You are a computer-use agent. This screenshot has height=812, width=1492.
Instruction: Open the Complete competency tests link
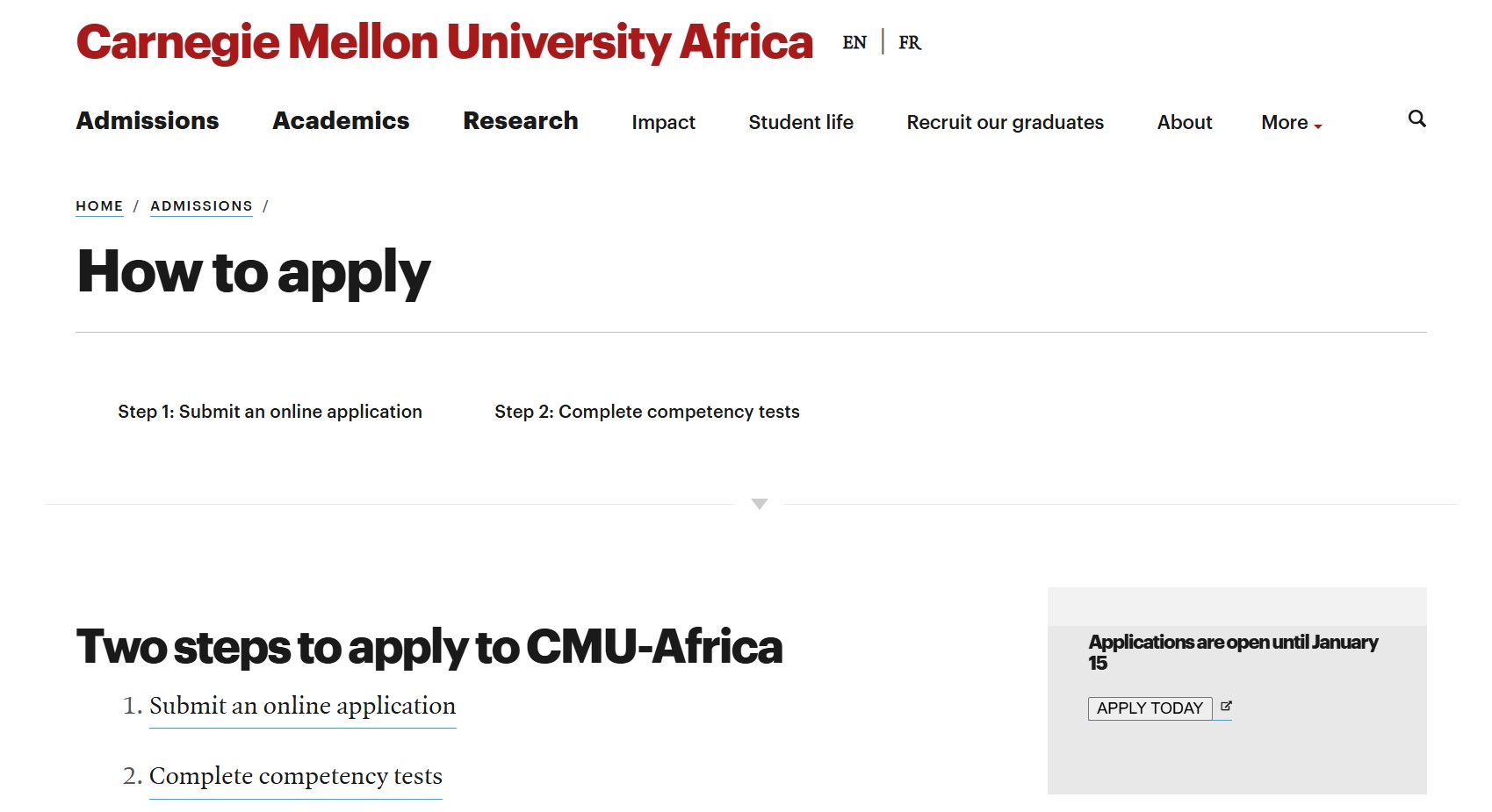296,776
